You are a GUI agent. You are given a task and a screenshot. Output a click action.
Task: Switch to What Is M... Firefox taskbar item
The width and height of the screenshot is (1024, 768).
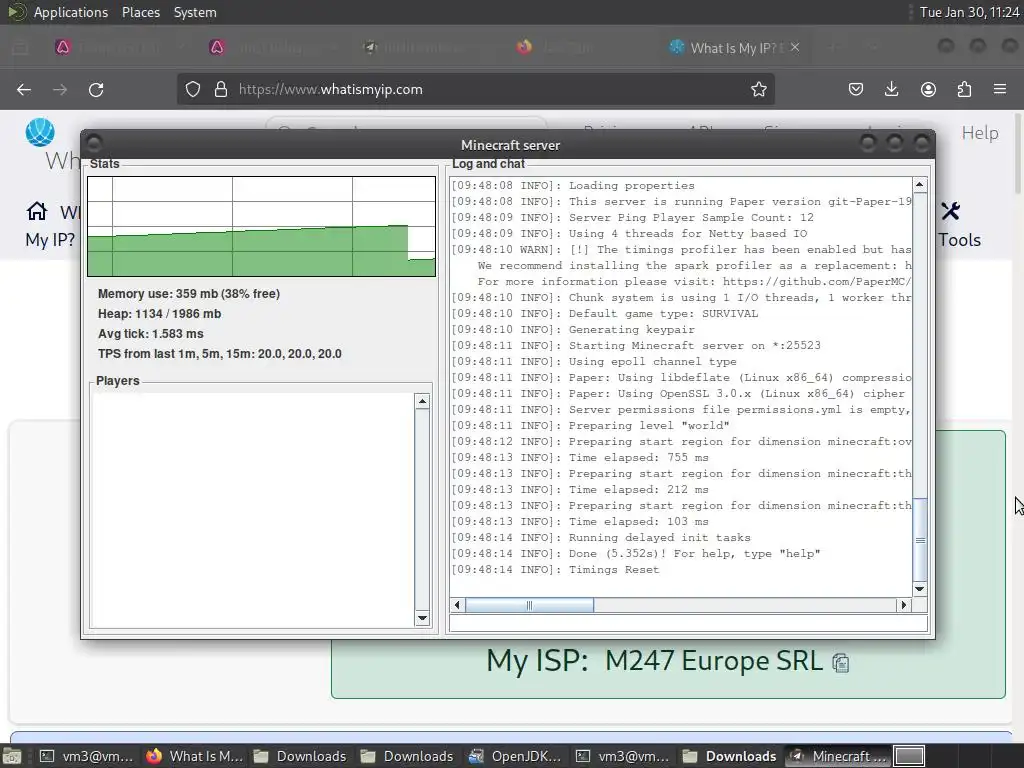pos(195,756)
